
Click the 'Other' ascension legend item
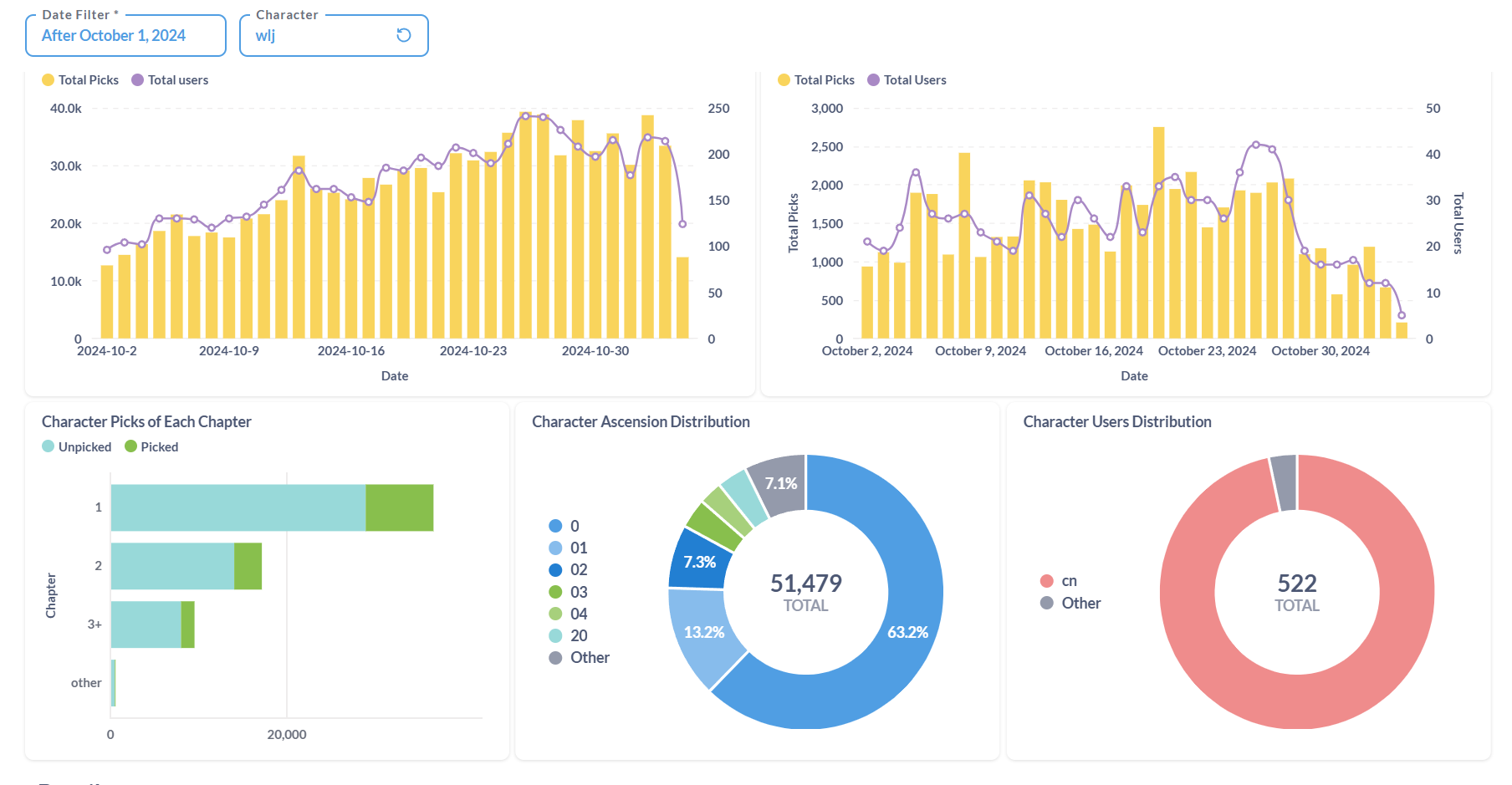point(579,657)
